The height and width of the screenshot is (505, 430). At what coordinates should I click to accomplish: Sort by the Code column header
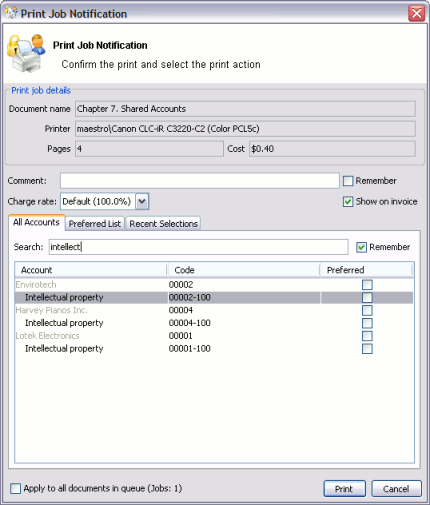point(243,270)
